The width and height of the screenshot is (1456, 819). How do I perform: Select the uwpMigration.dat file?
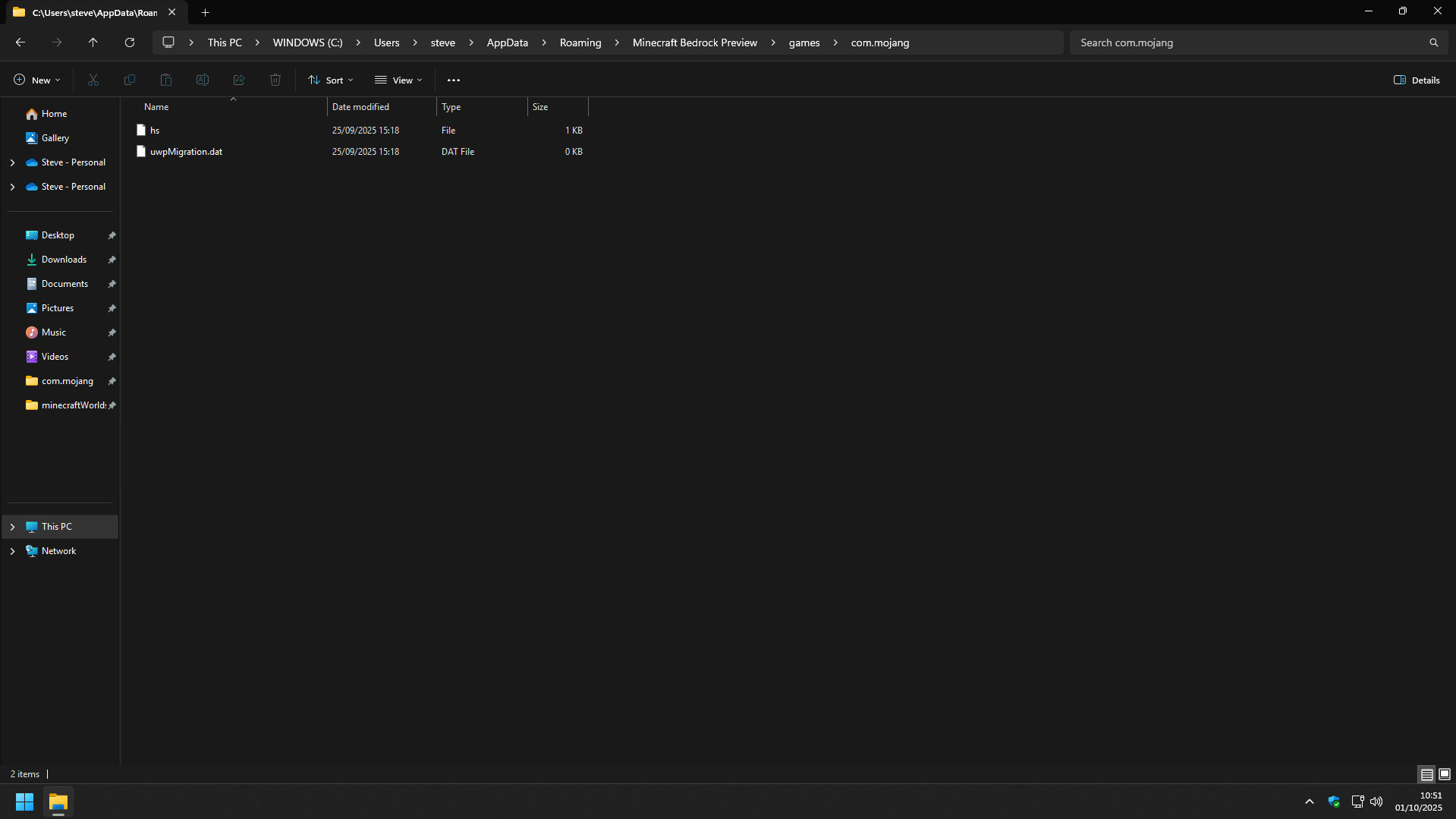pyautogui.click(x=186, y=152)
